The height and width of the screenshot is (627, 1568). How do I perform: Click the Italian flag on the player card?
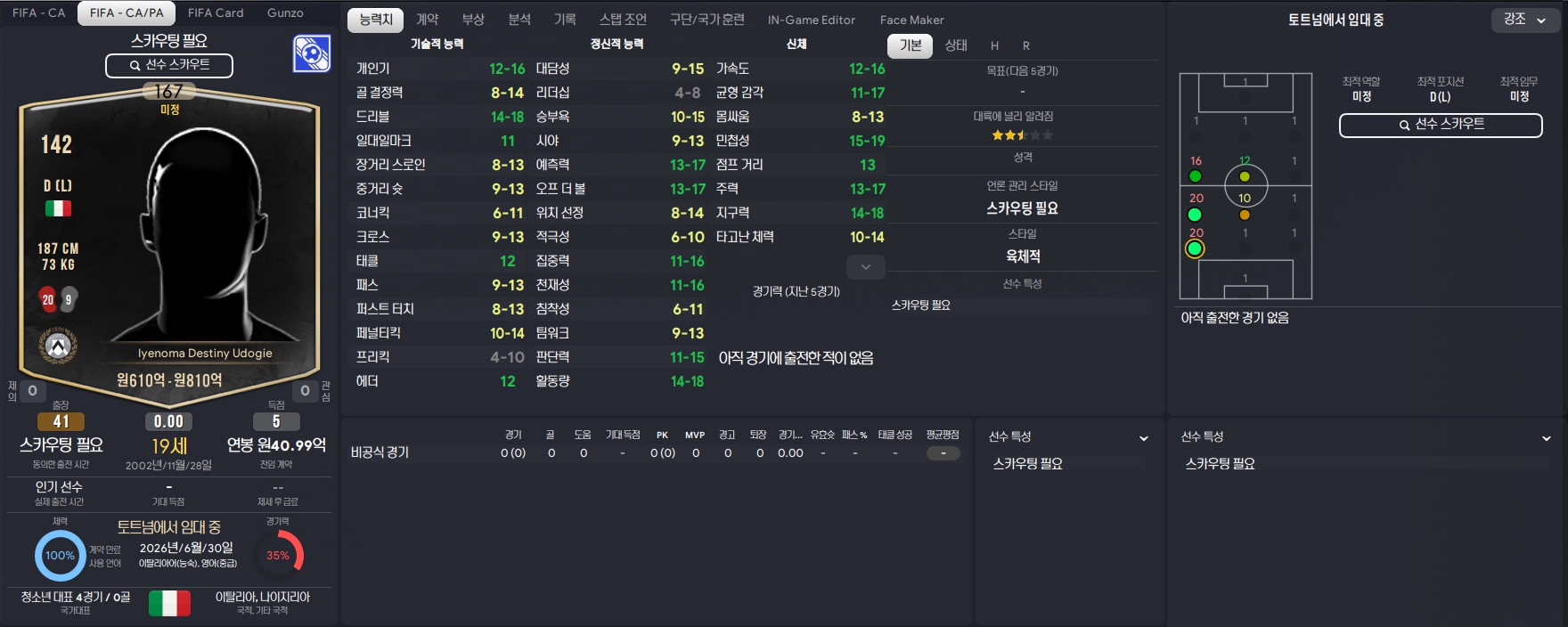click(x=58, y=208)
